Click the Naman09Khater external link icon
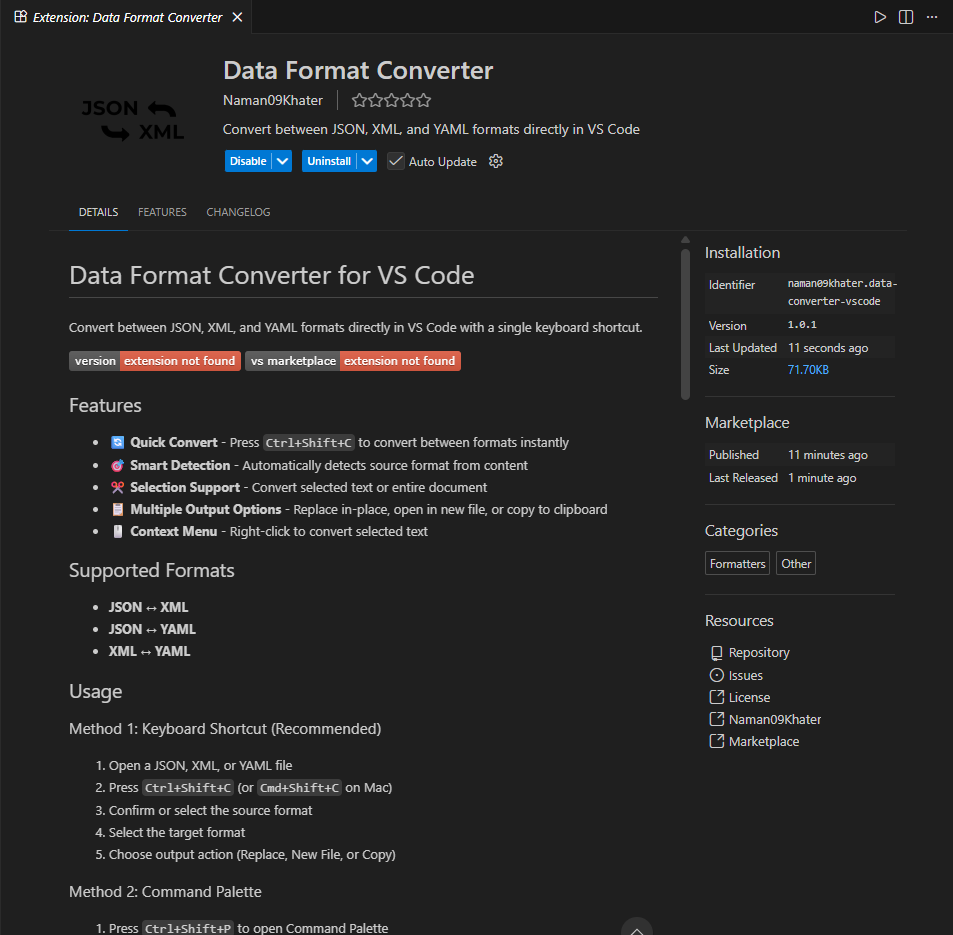Image resolution: width=953 pixels, height=935 pixels. pos(716,719)
